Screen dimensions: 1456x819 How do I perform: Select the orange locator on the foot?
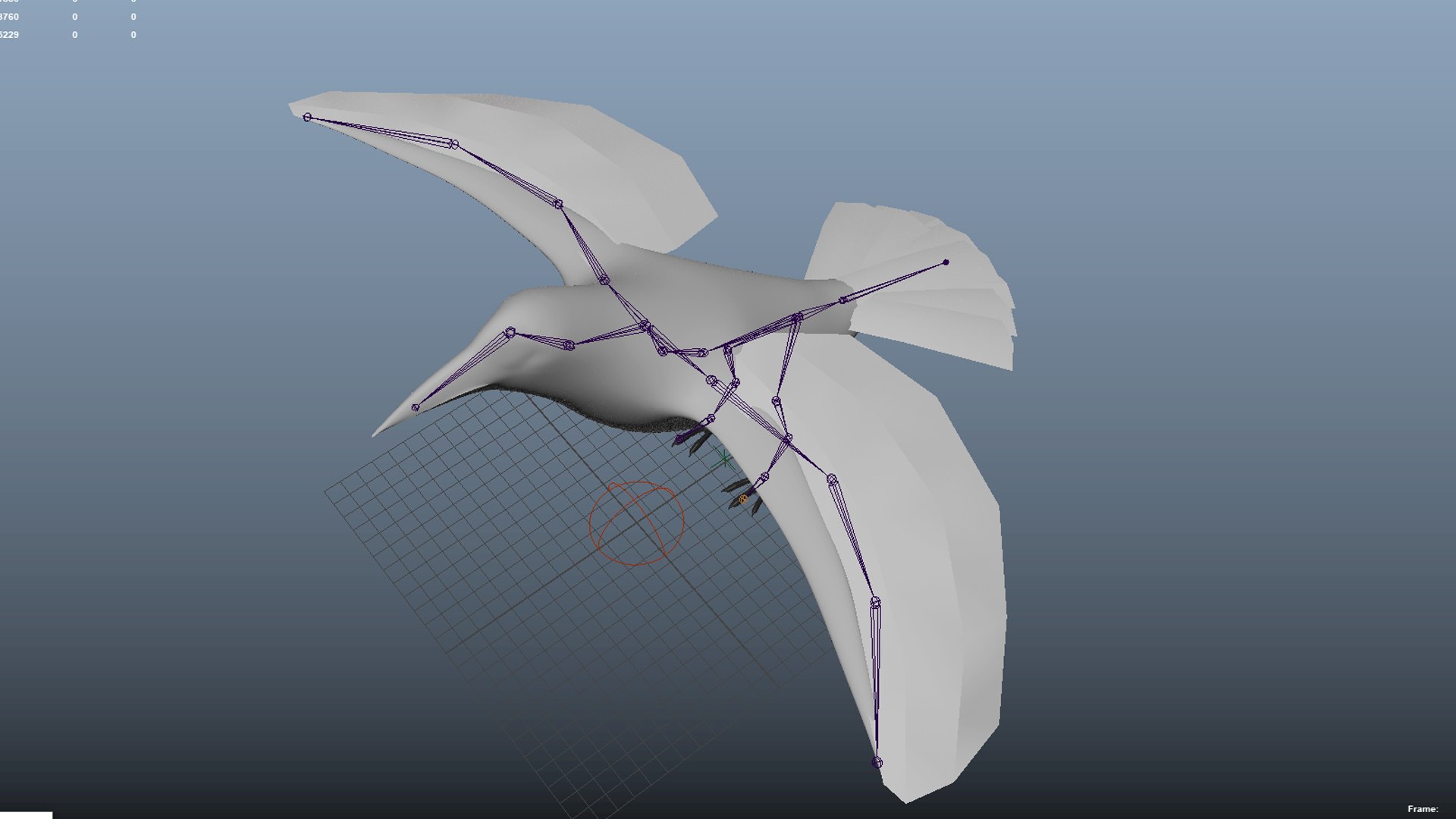click(743, 499)
